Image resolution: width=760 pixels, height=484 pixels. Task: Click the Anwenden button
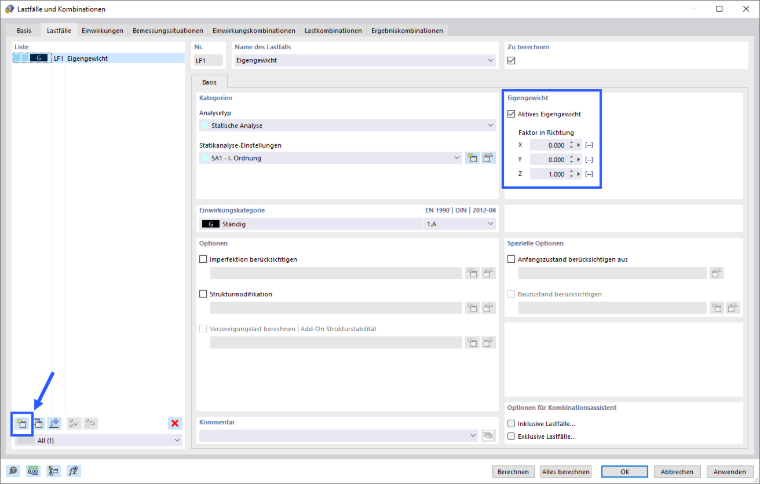point(729,471)
